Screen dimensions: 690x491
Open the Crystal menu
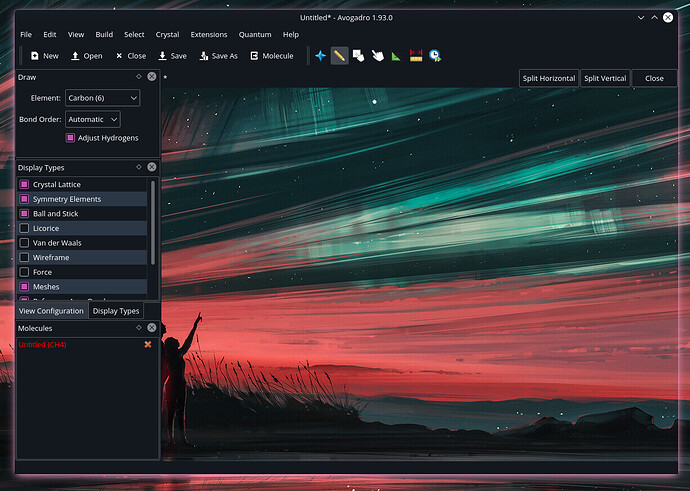click(x=167, y=34)
